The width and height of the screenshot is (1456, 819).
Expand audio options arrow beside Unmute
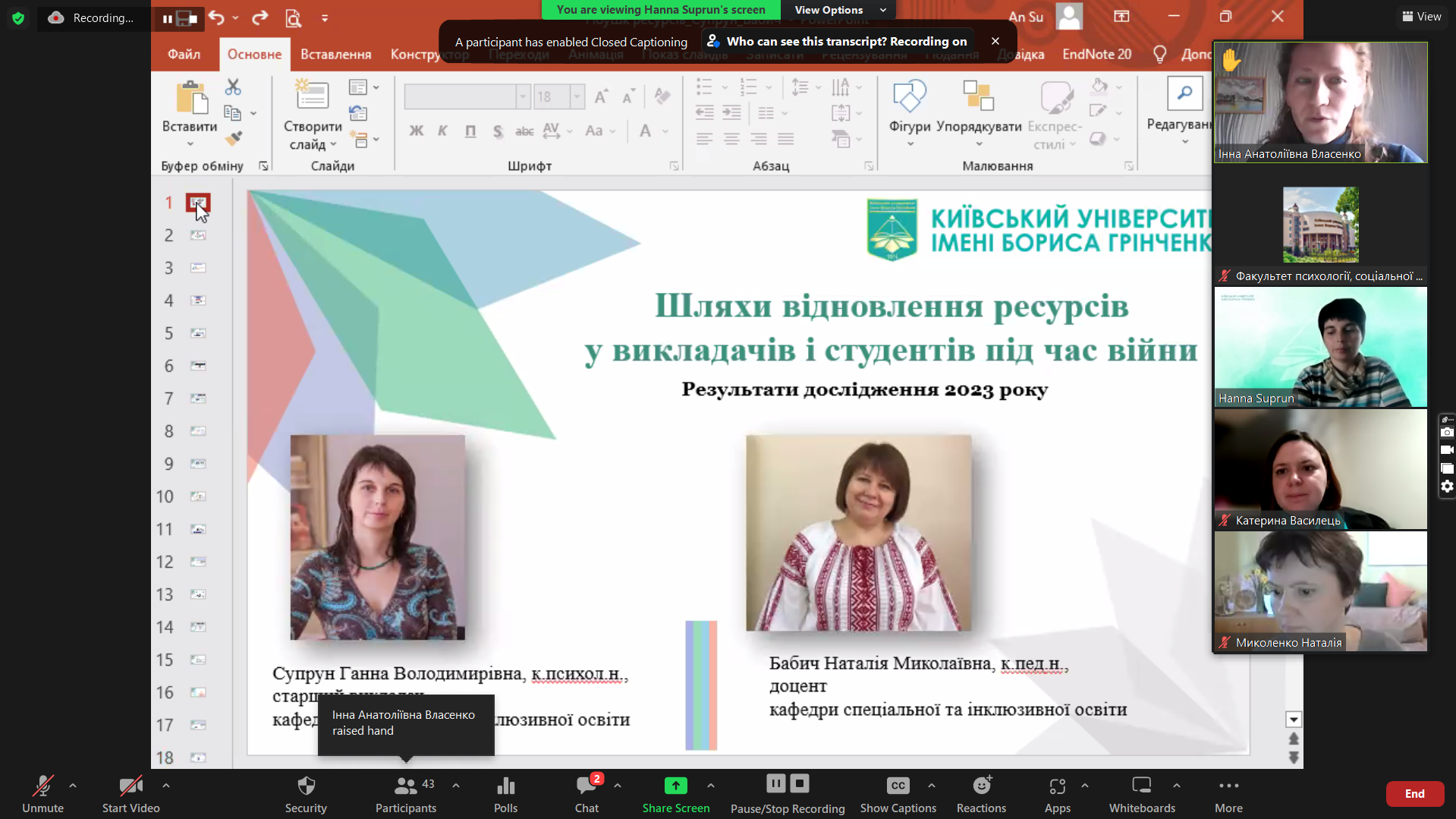pyautogui.click(x=73, y=786)
